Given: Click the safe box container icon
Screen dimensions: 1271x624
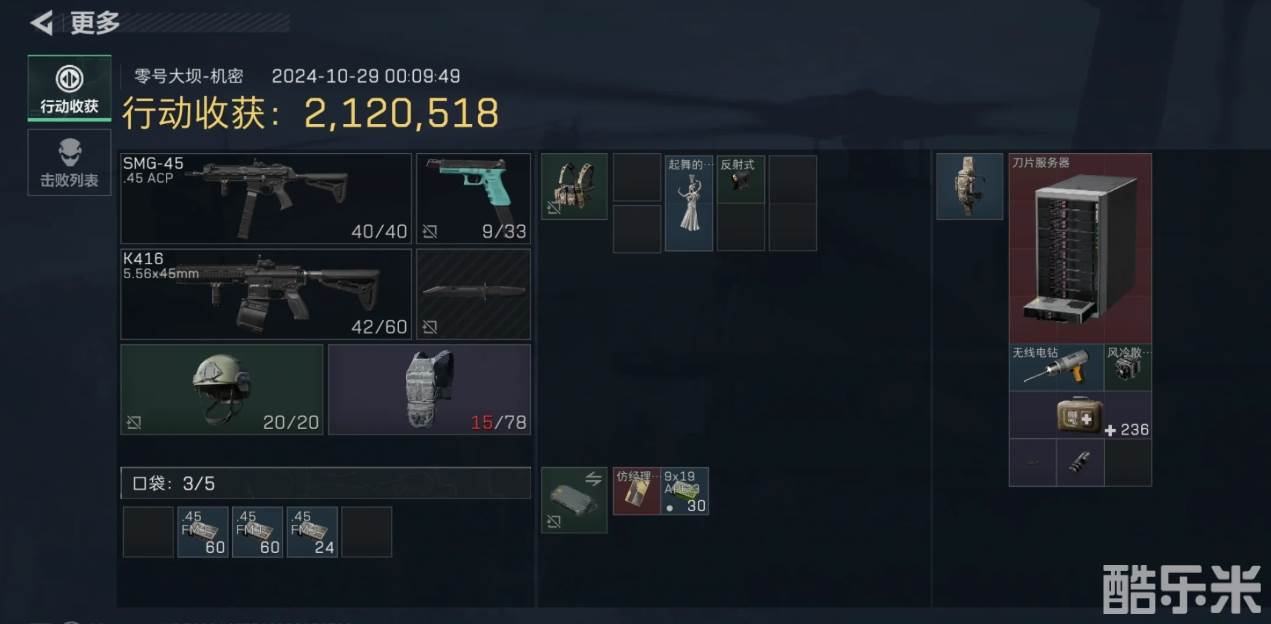Looking at the screenshot, I should (574, 500).
